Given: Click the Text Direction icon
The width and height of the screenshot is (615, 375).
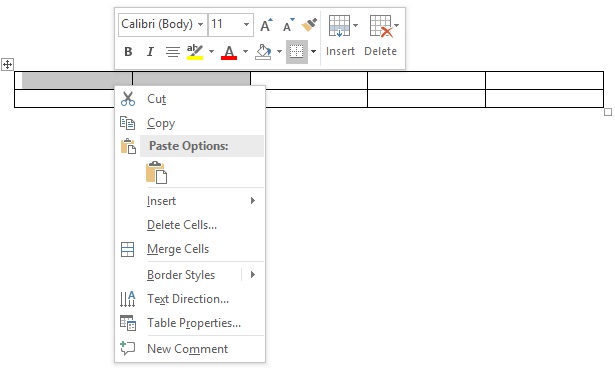Looking at the screenshot, I should pos(127,299).
